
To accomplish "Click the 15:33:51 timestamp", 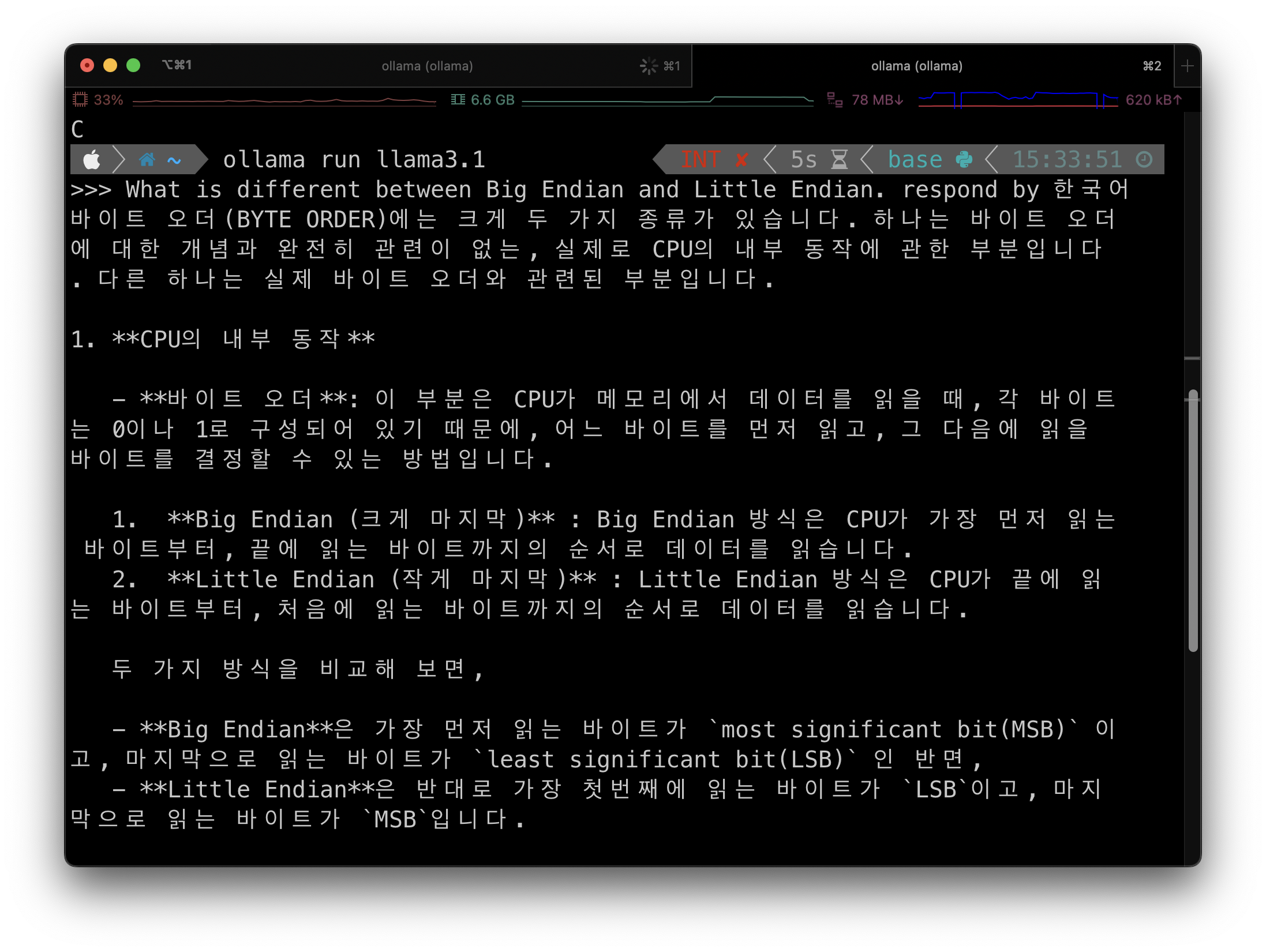I will [x=1068, y=159].
